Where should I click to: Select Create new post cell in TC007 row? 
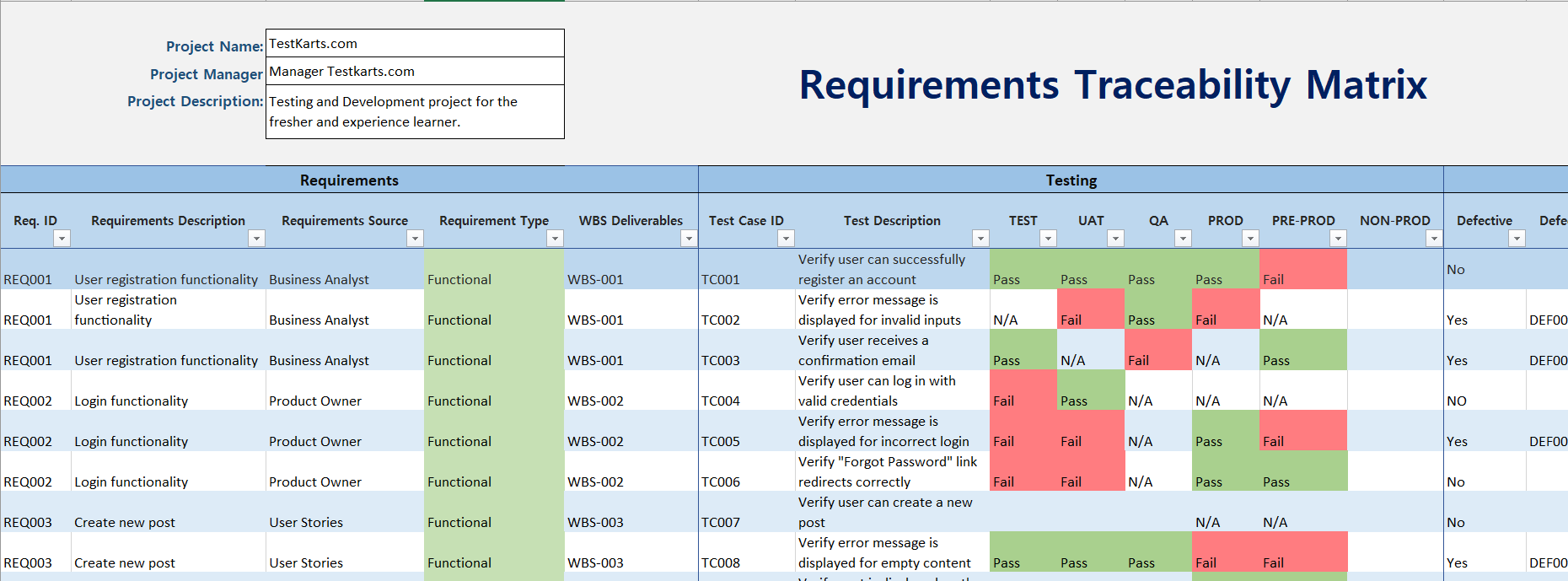click(x=169, y=512)
